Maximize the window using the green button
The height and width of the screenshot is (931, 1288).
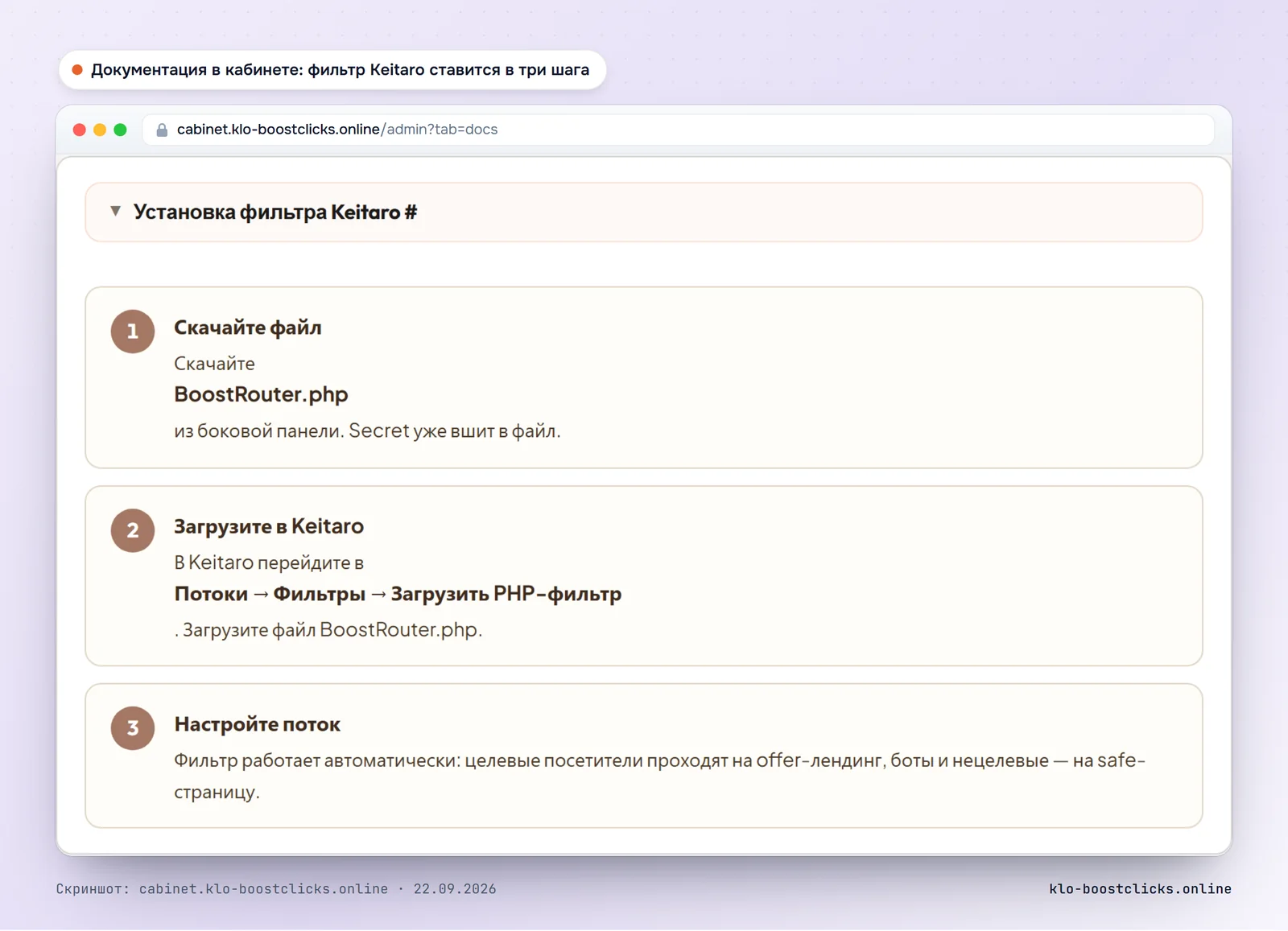(x=120, y=130)
